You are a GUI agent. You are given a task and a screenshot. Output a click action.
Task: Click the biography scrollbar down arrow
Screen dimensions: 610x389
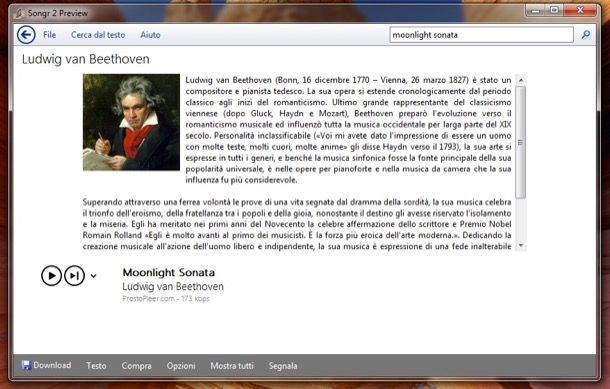[x=521, y=245]
